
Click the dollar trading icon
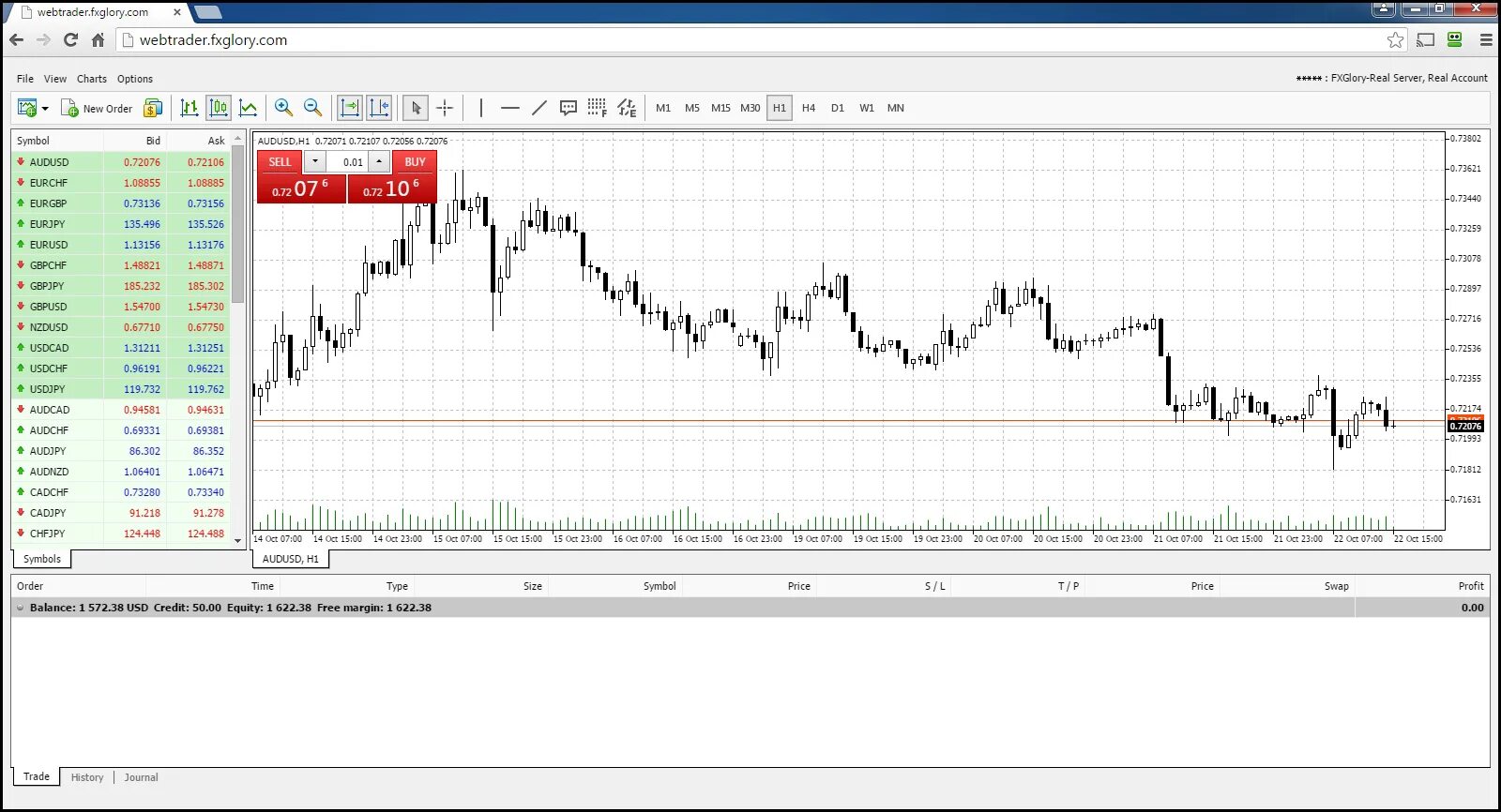coord(153,108)
